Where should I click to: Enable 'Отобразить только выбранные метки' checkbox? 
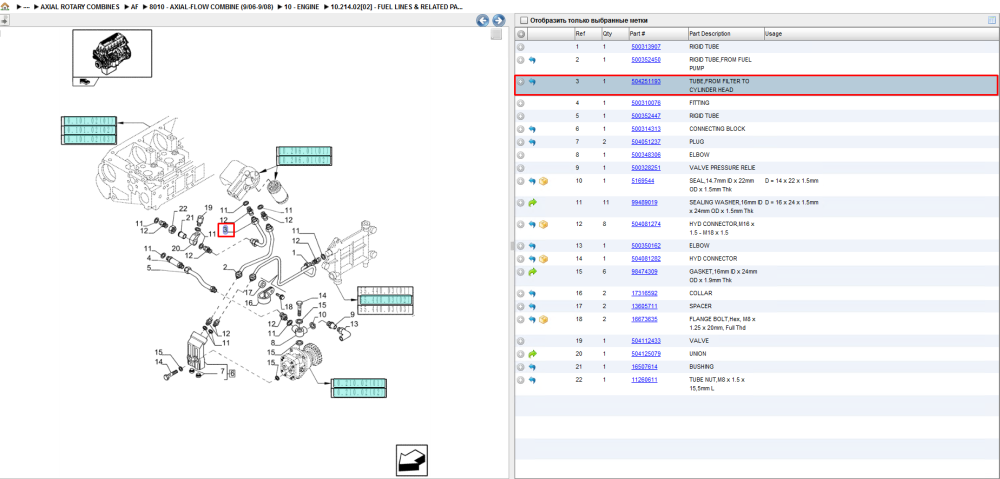point(524,20)
